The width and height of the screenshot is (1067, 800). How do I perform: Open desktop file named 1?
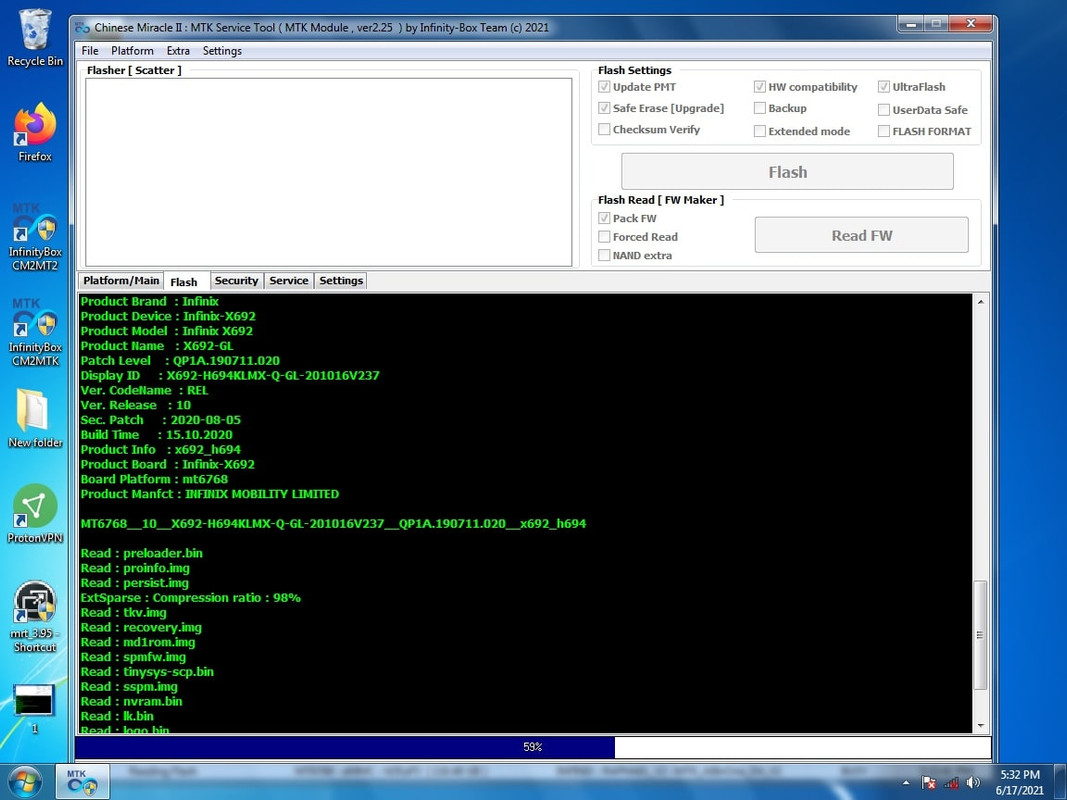(34, 708)
